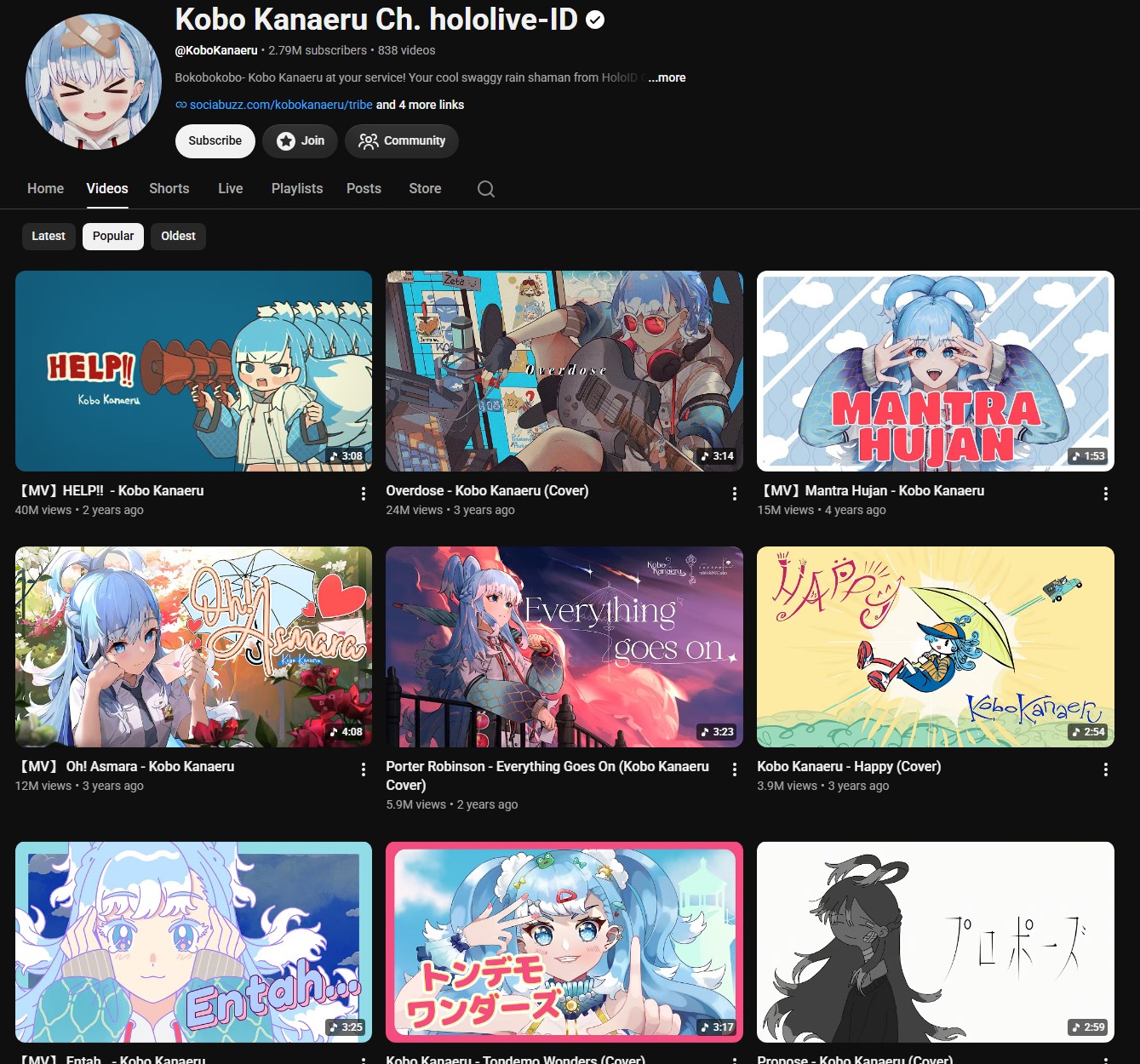The image size is (1140, 1064).
Task: Open options menu for HELP!! video
Action: coord(364,494)
